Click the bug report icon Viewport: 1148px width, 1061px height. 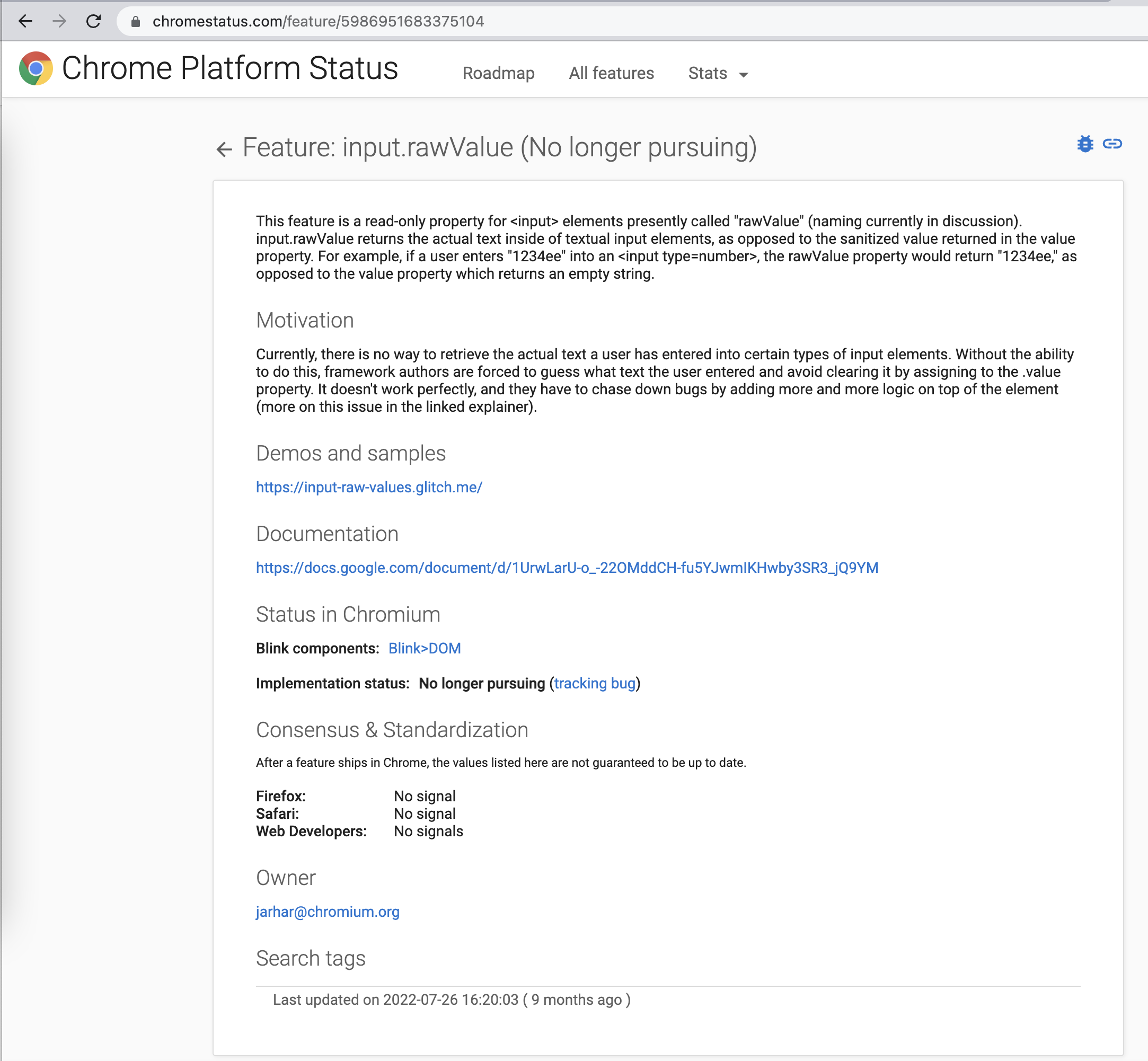tap(1085, 144)
